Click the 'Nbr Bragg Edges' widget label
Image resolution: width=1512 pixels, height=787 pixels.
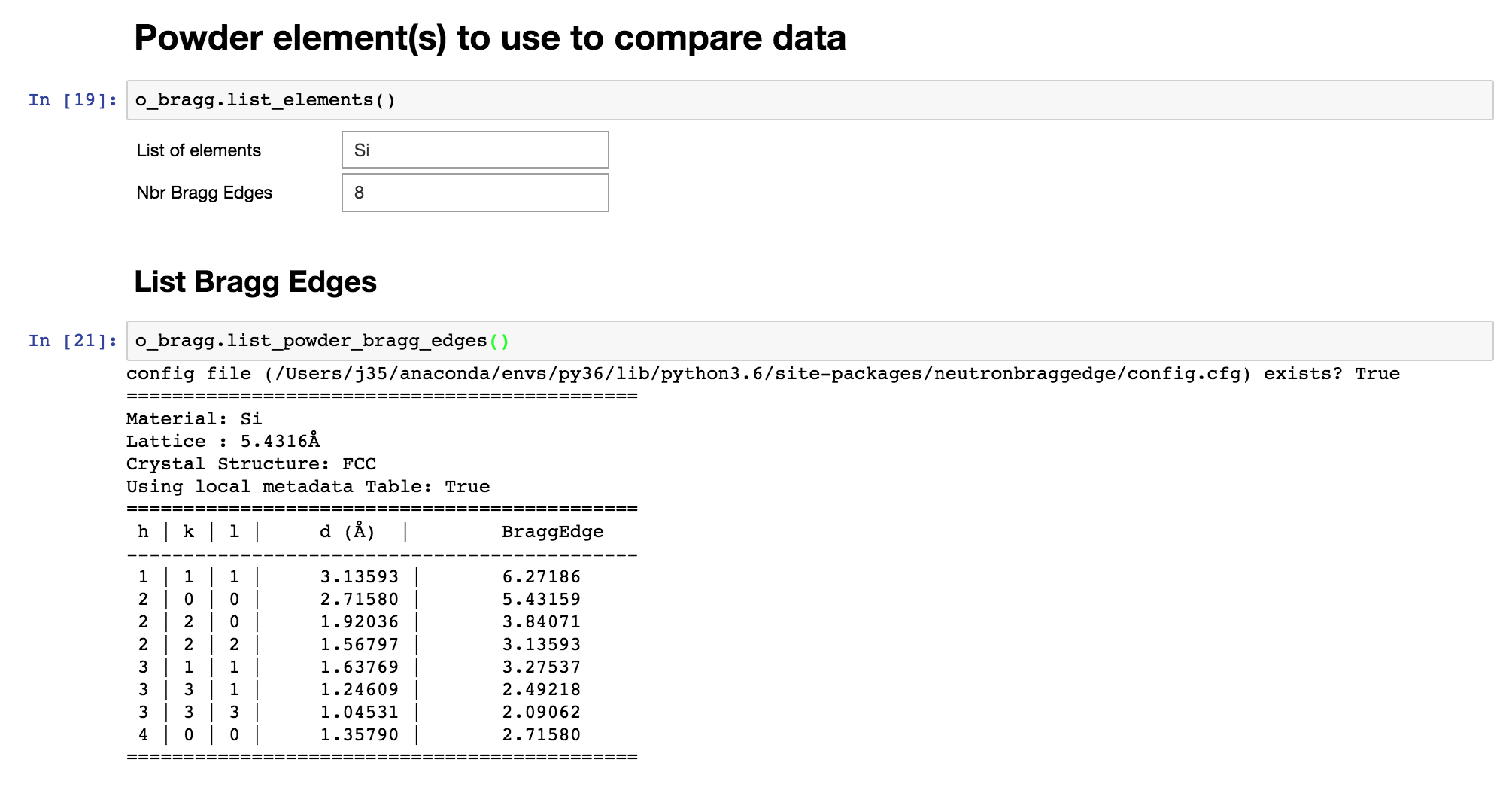tap(204, 193)
